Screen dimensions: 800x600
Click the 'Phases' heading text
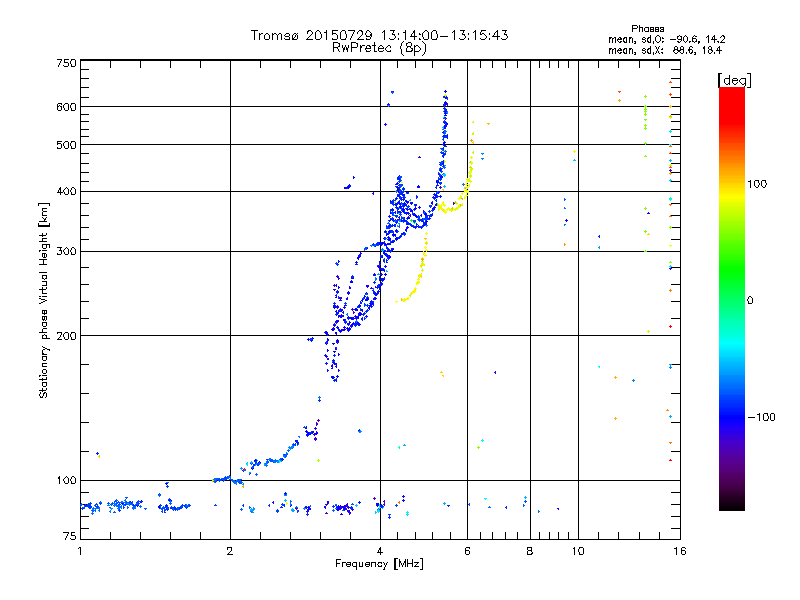click(x=647, y=29)
